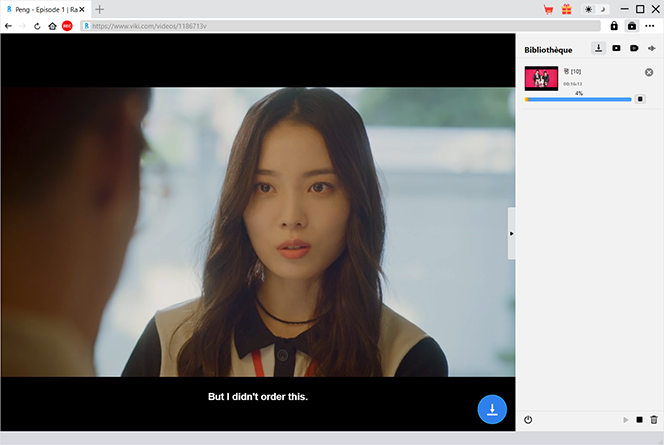Open the home page
The height and width of the screenshot is (445, 664).
pyautogui.click(x=52, y=26)
